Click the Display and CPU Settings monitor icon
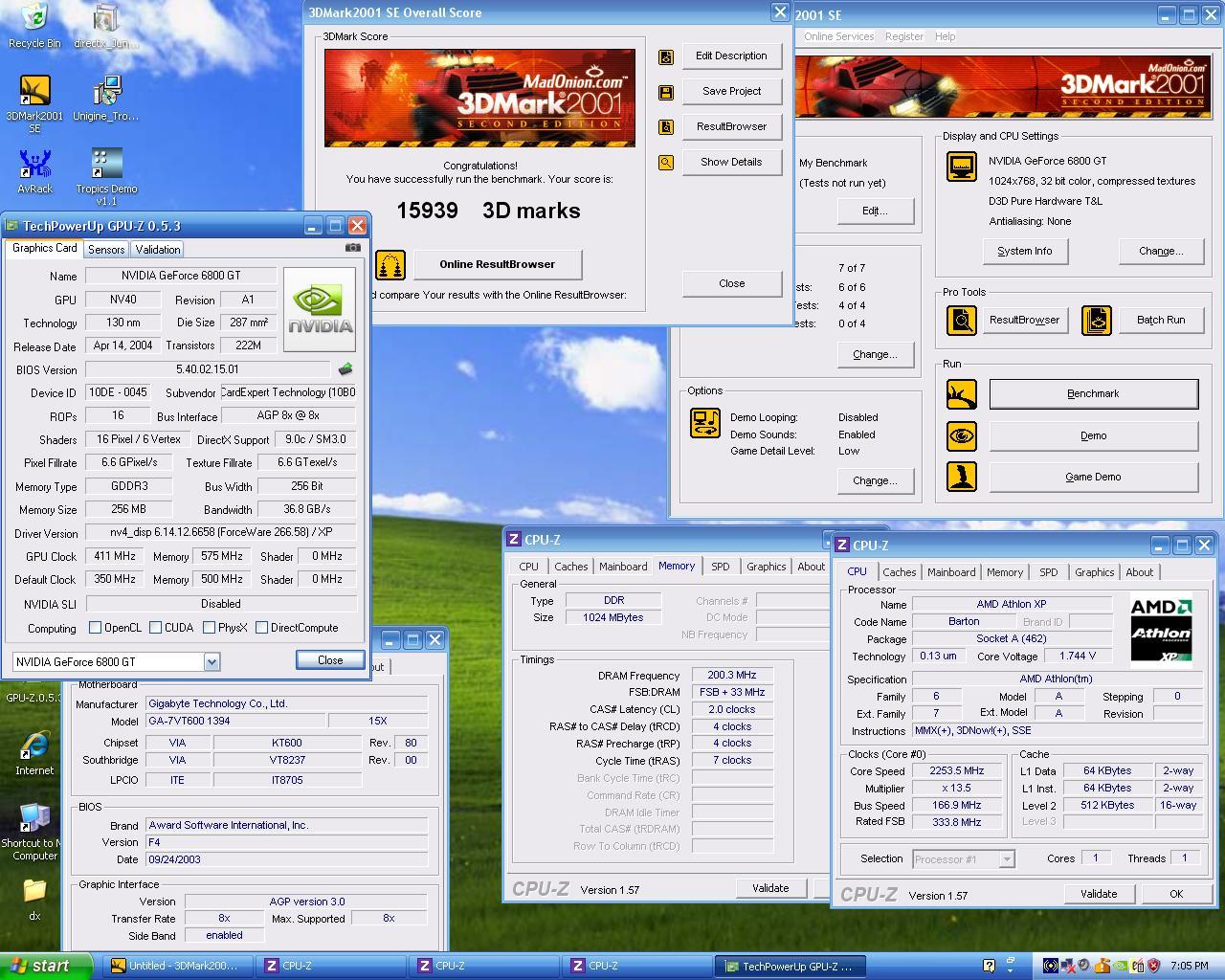Image resolution: width=1225 pixels, height=980 pixels. click(x=962, y=167)
